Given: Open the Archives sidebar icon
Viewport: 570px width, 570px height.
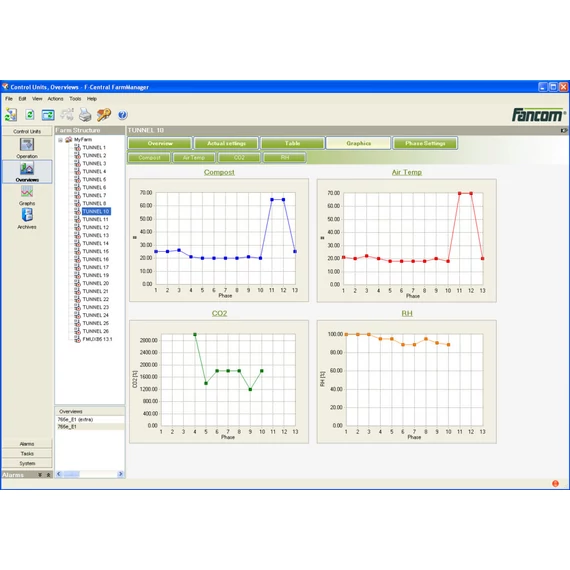Looking at the screenshot, I should click(x=27, y=215).
